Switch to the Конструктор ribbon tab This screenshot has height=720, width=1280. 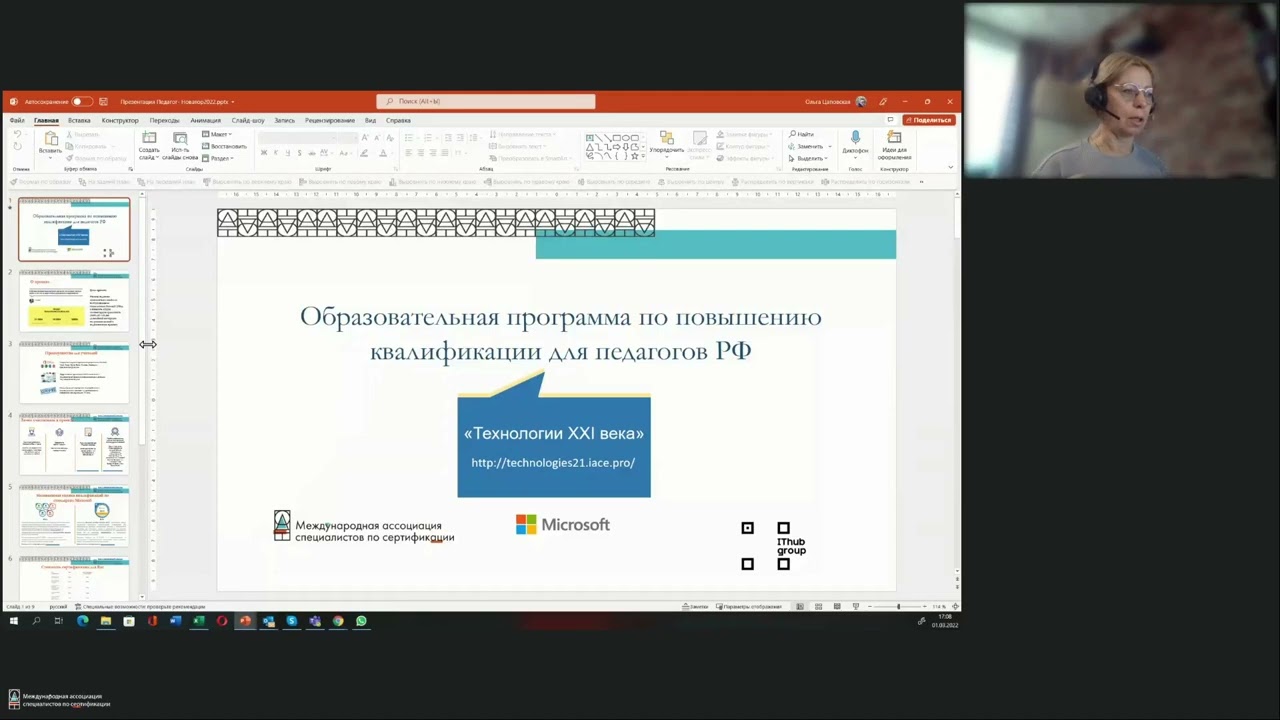(120, 120)
